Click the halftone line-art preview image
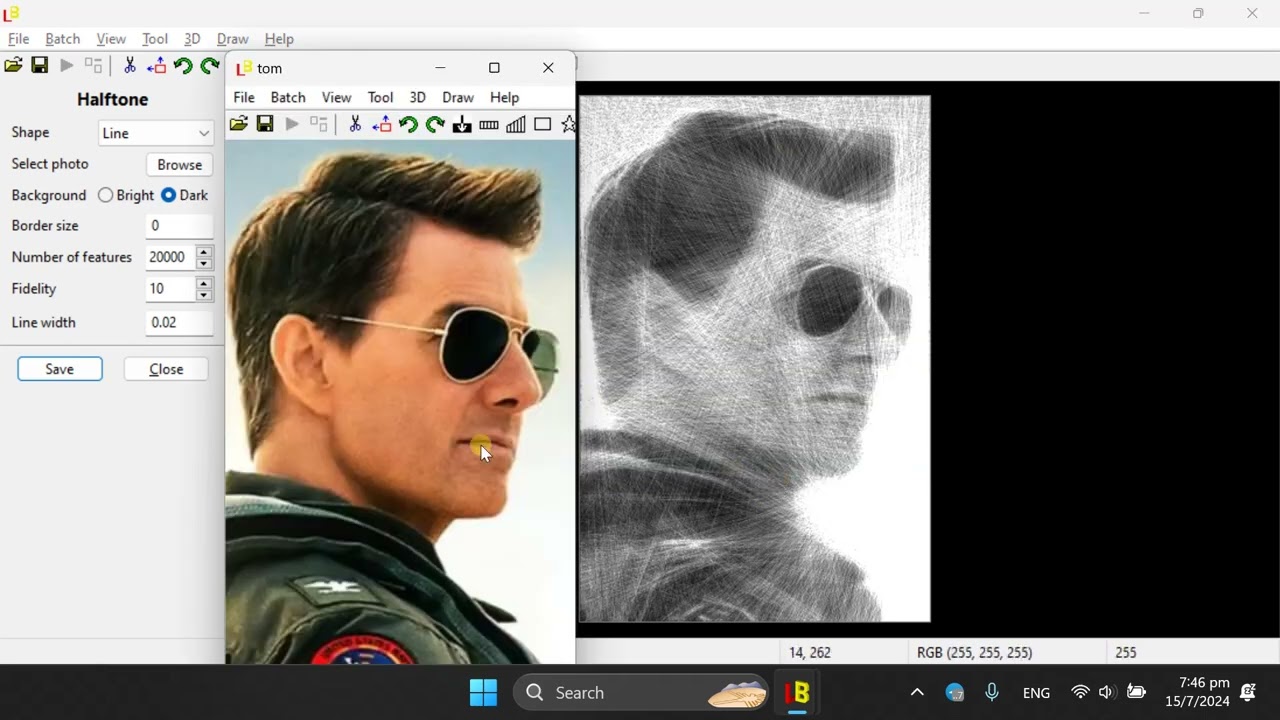1280x720 pixels. 755,359
